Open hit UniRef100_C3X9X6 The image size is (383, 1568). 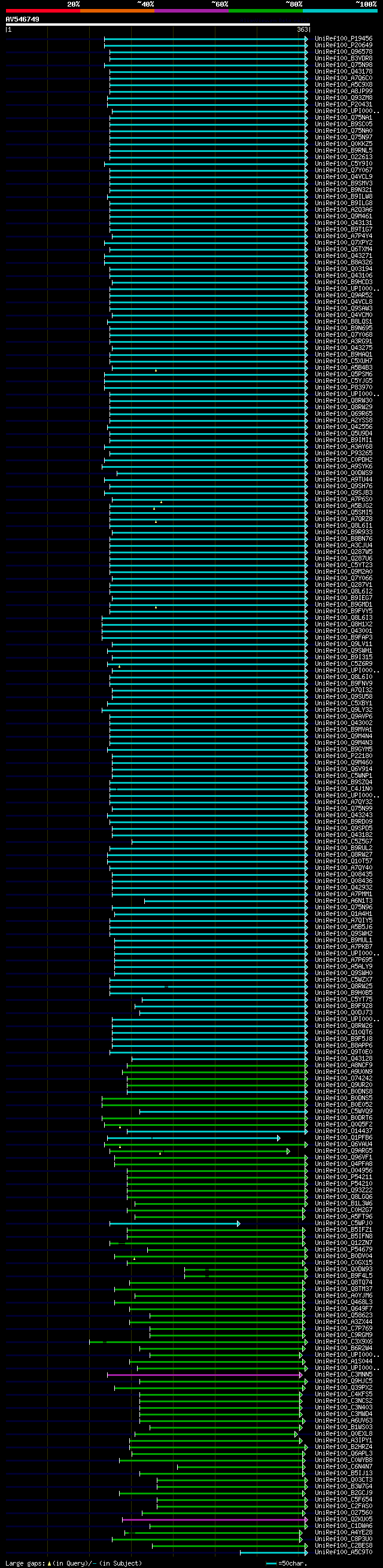coord(344,1342)
